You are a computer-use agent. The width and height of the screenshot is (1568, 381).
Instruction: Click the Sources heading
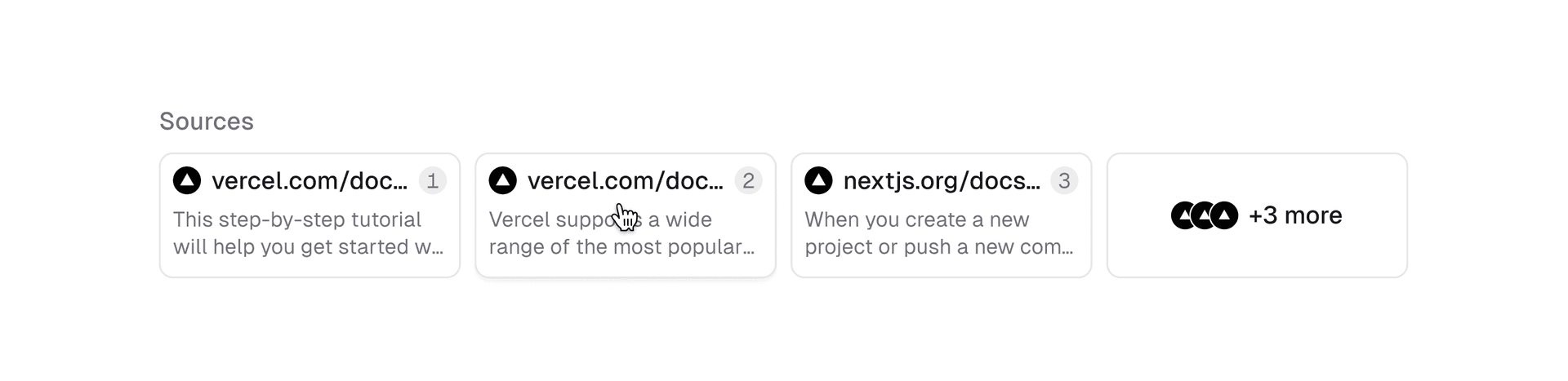point(207,122)
